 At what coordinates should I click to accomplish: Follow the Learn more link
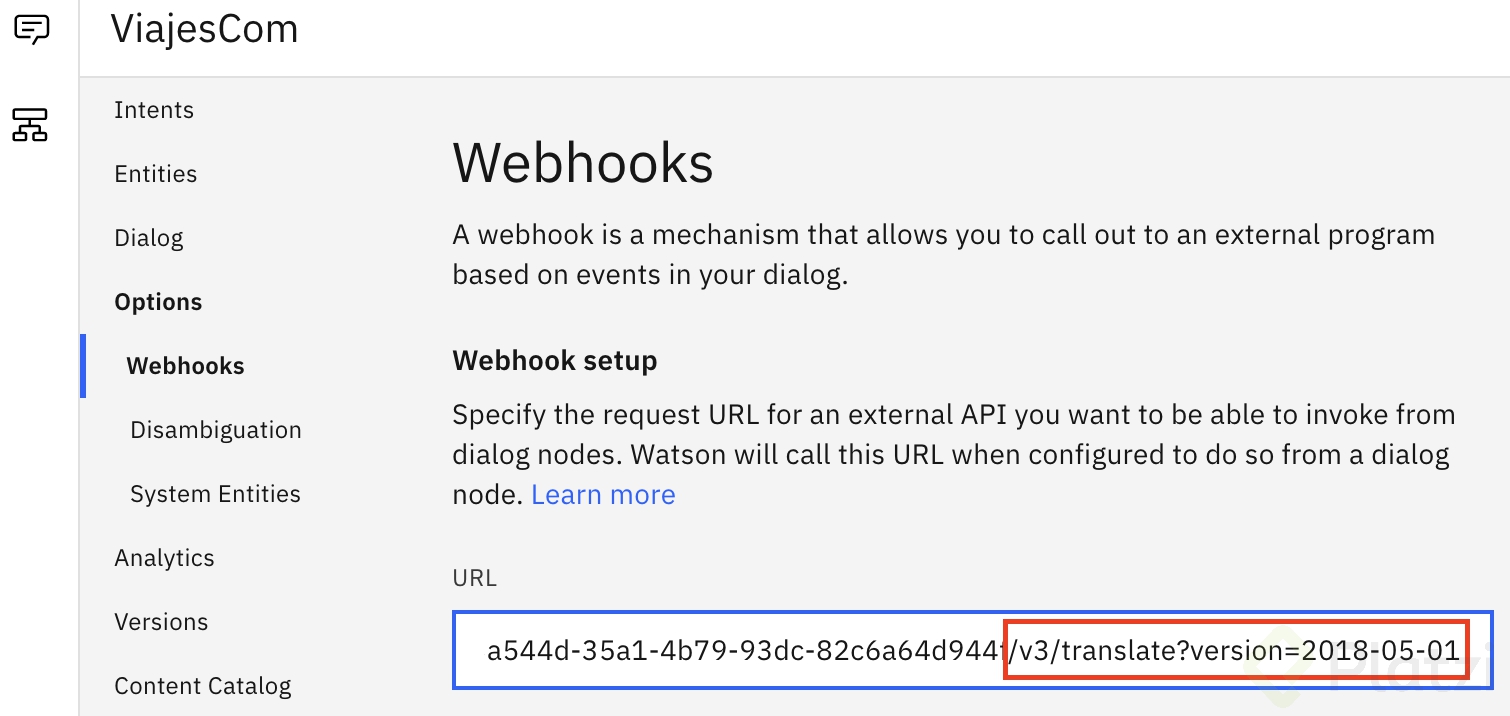point(603,494)
